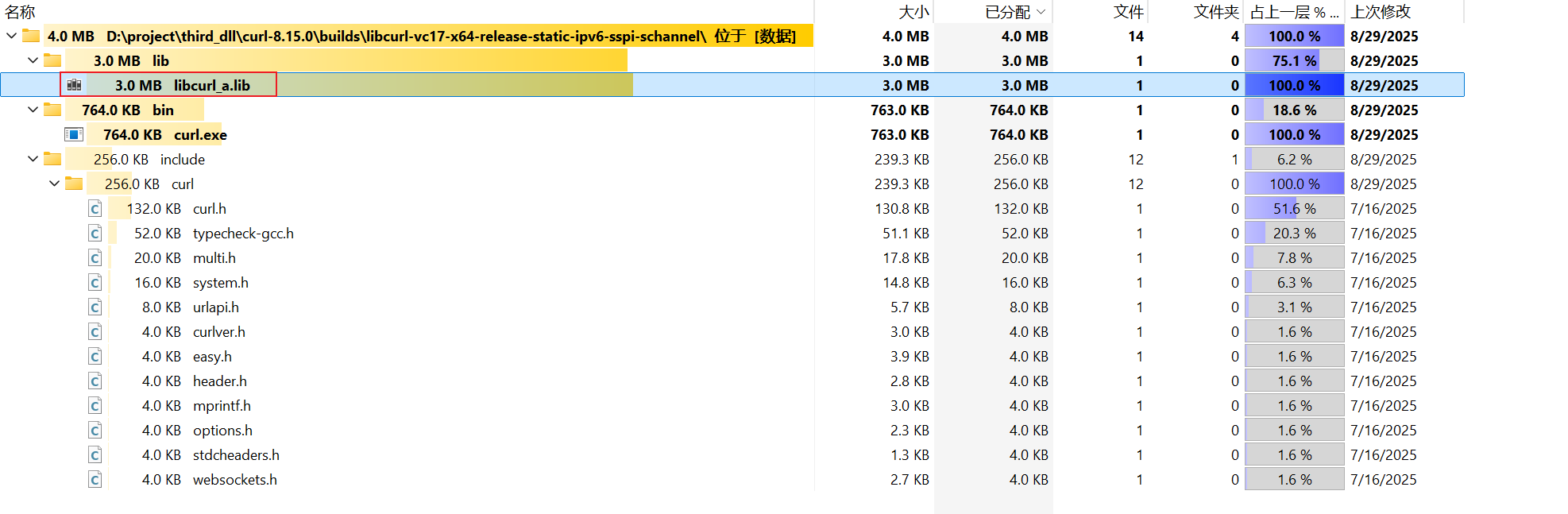
Task: Sort by the 大小 column header
Action: [913, 12]
